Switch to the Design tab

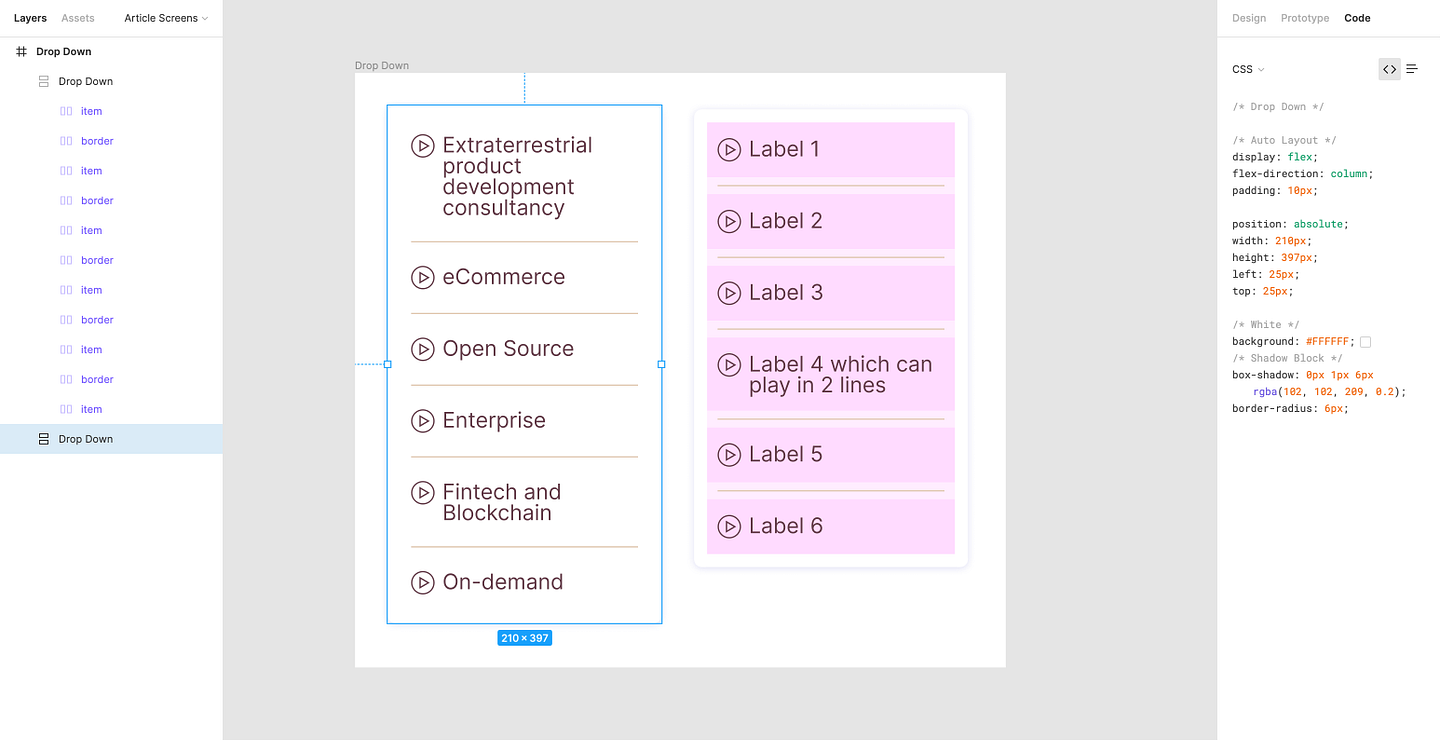click(1249, 18)
